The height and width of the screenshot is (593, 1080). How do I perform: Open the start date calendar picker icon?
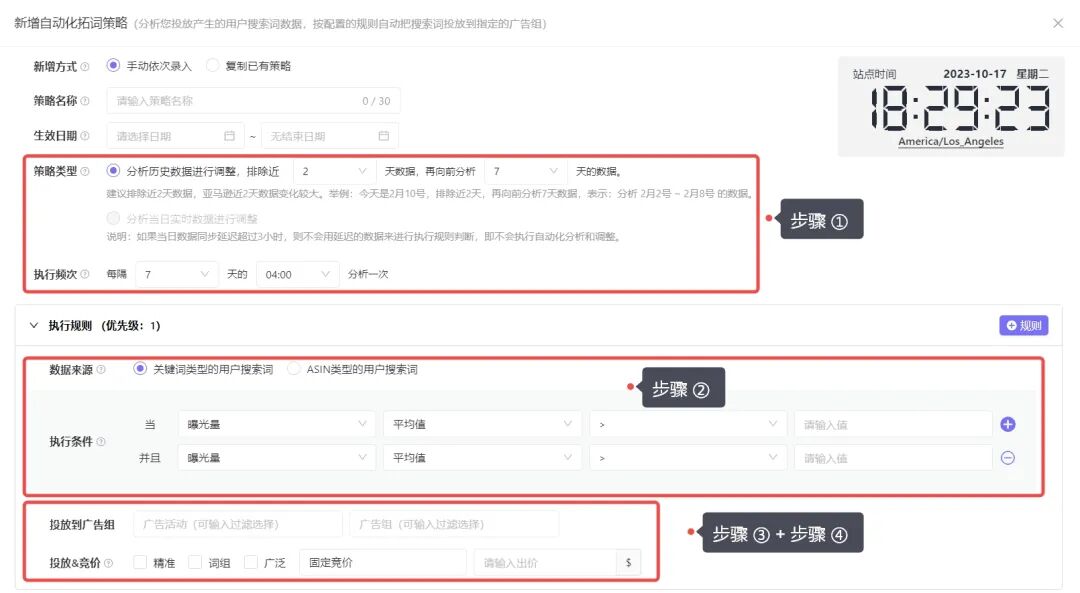point(228,134)
